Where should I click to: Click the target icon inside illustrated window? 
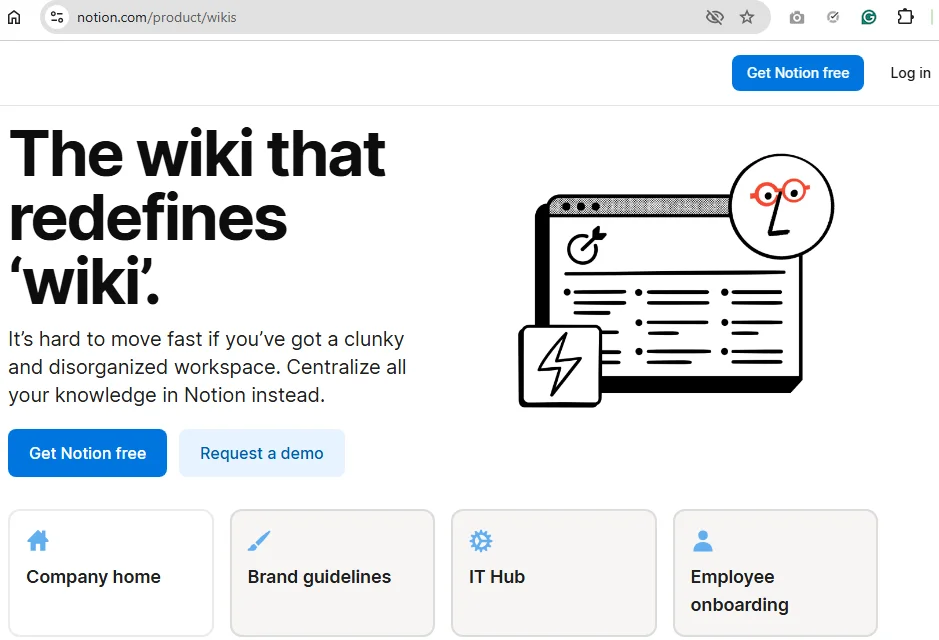pos(586,245)
